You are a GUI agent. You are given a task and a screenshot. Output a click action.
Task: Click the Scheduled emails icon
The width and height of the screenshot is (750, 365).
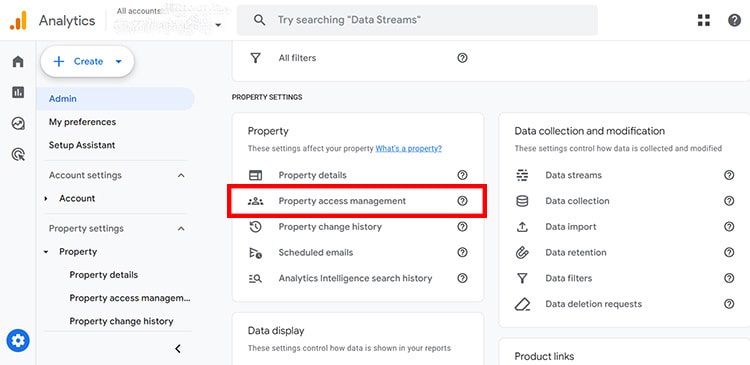[255, 253]
